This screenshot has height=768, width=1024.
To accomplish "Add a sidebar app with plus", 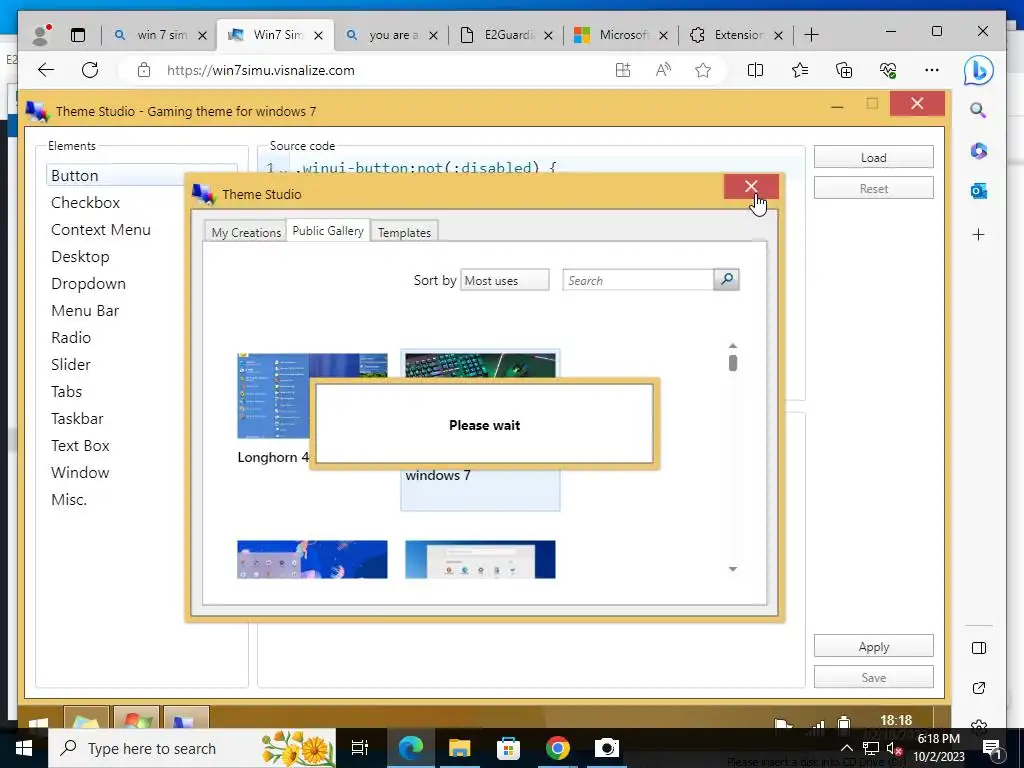I will click(x=978, y=234).
